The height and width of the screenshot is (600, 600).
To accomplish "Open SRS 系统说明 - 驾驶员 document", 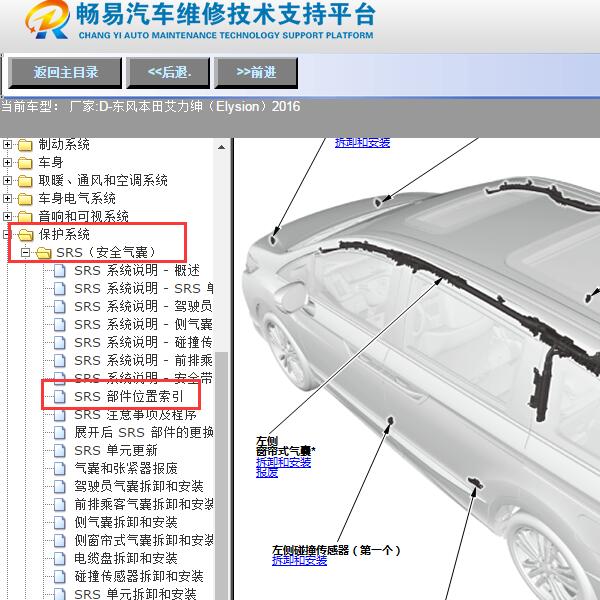I will (143, 307).
